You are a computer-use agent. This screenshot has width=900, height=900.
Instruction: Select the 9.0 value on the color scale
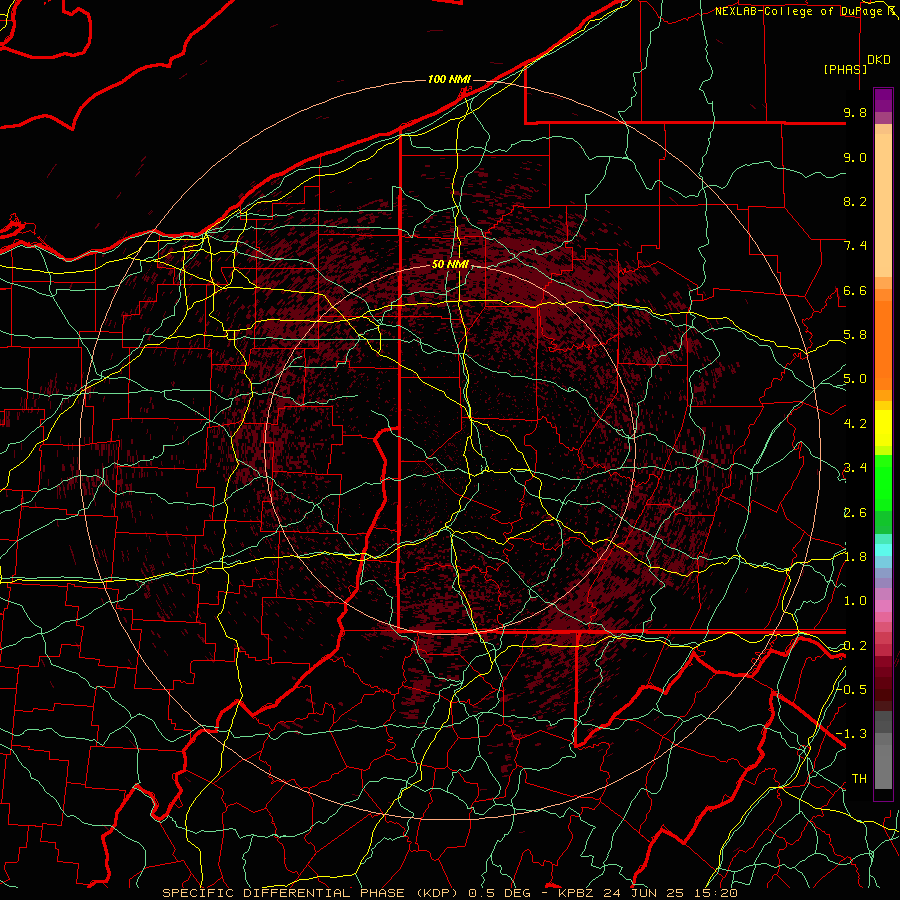855,157
